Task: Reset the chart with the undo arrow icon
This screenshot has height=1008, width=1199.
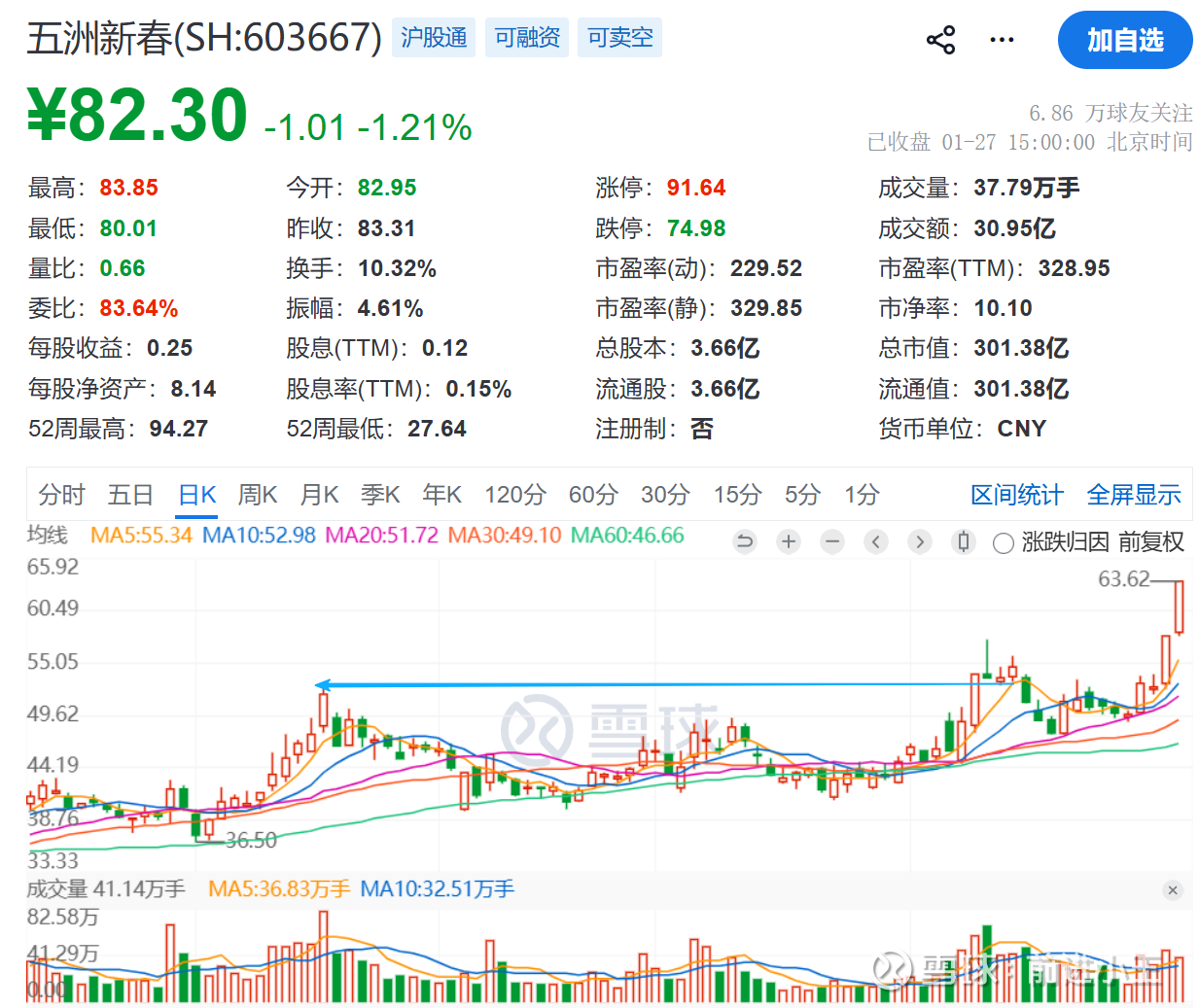Action: (745, 541)
